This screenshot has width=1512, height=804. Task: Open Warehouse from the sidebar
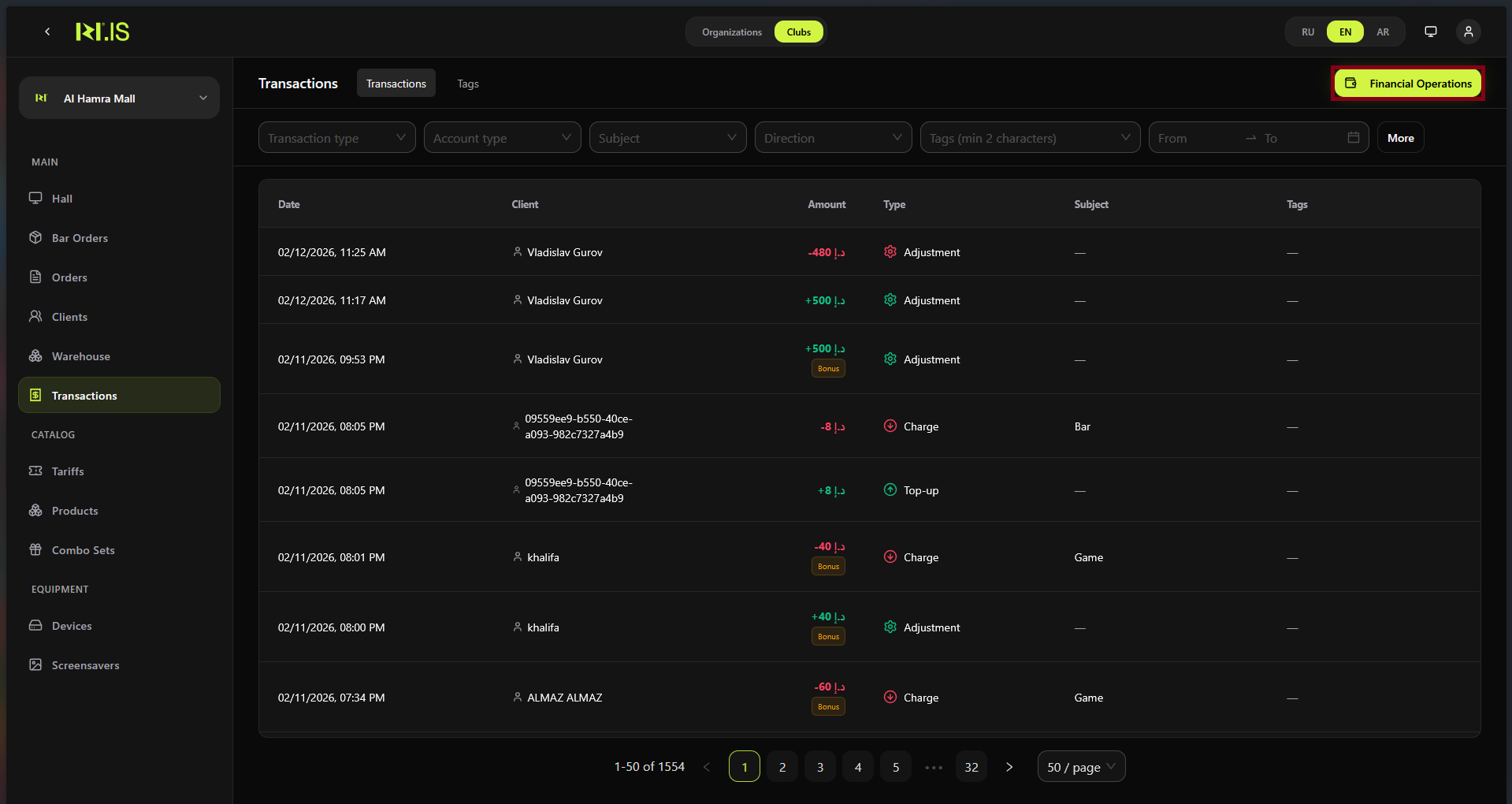pyautogui.click(x=80, y=356)
